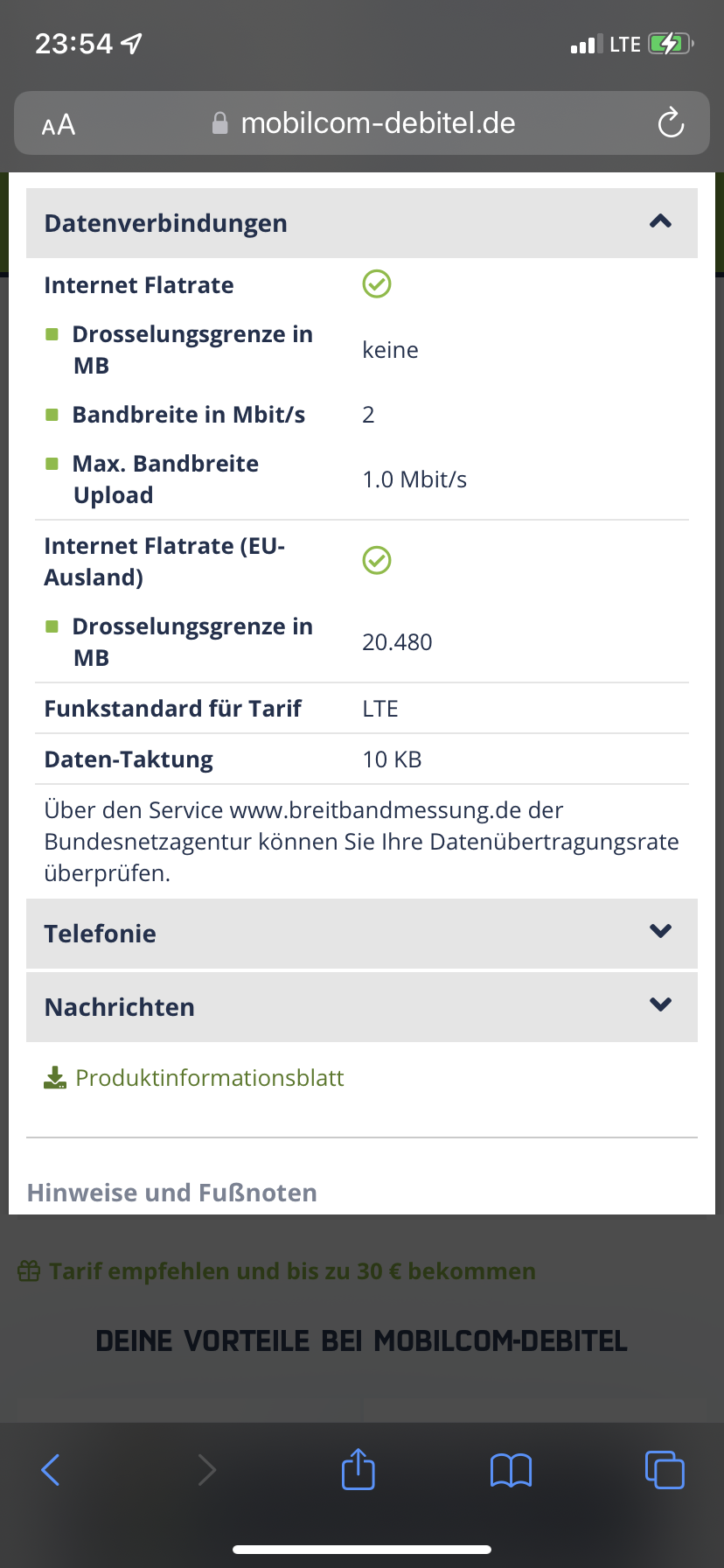Tap the EU-Ausland Flatrate green checkmark

377,560
